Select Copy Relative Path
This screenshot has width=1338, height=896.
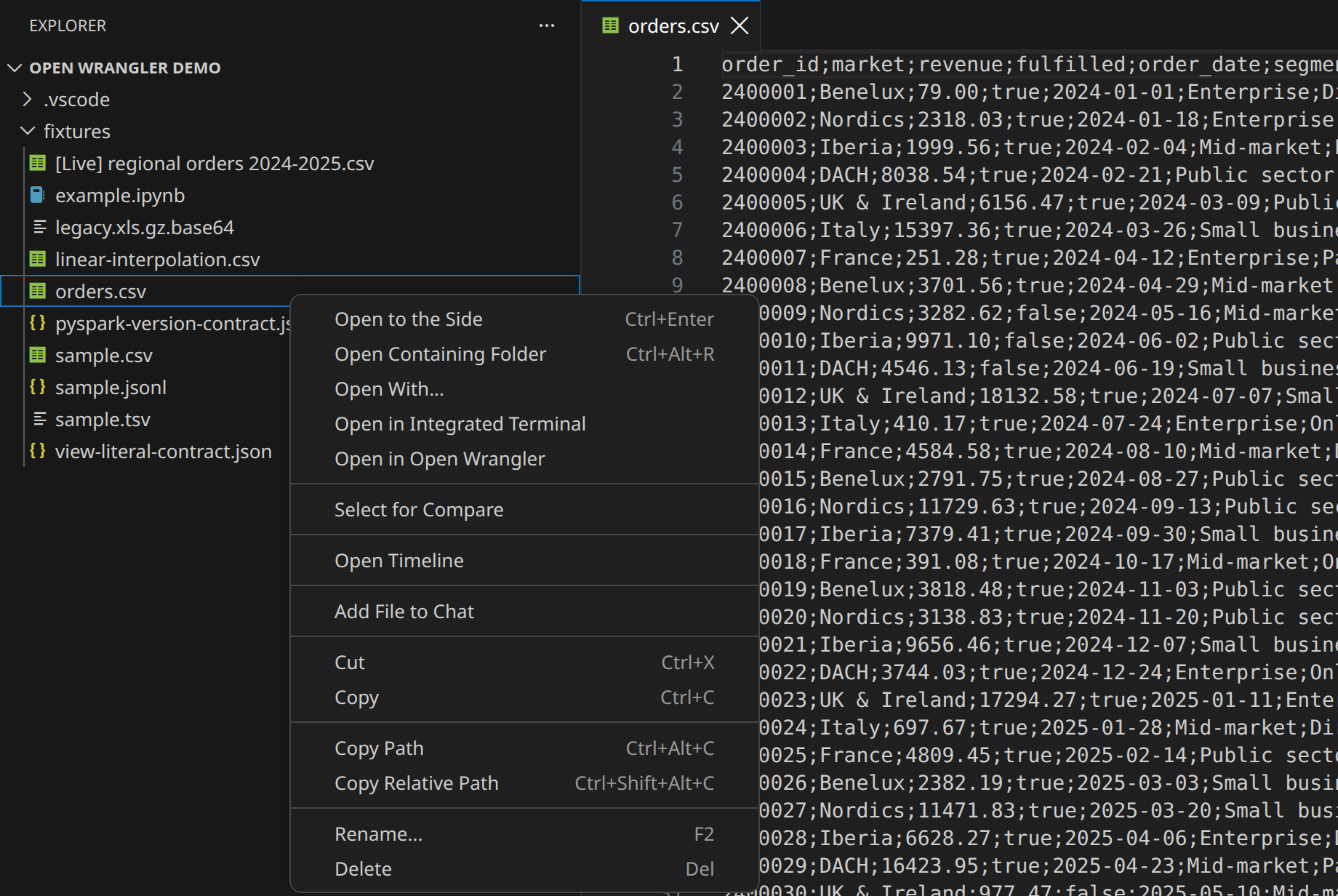tap(524, 783)
